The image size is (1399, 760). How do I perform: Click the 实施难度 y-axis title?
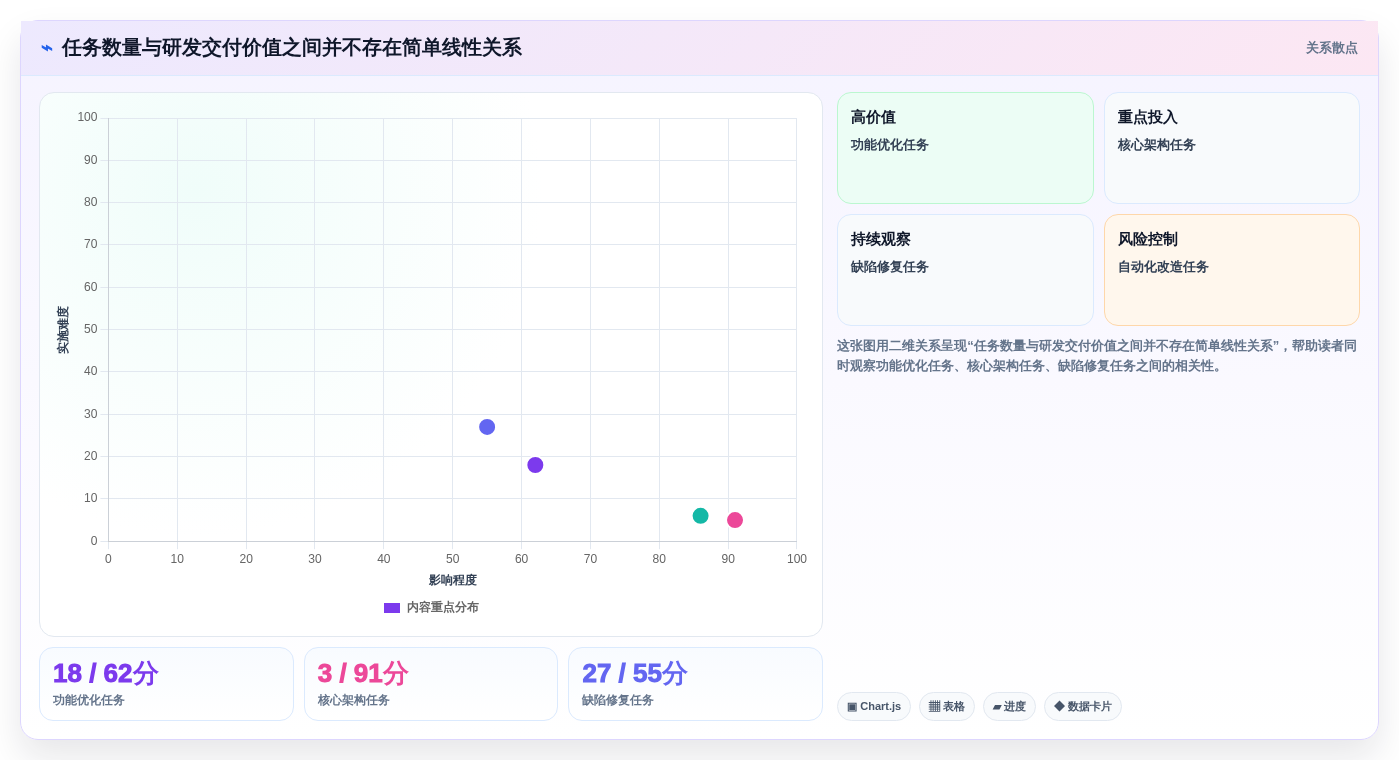coord(63,330)
